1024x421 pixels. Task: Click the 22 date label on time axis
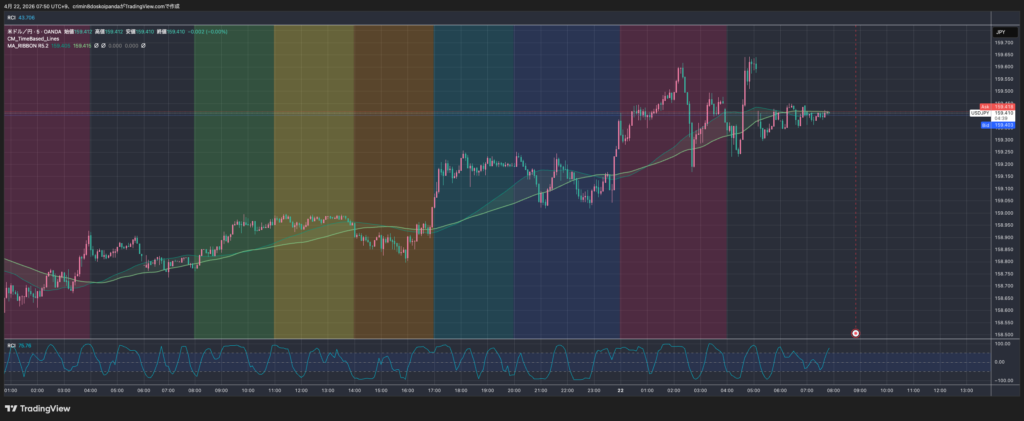coord(621,390)
